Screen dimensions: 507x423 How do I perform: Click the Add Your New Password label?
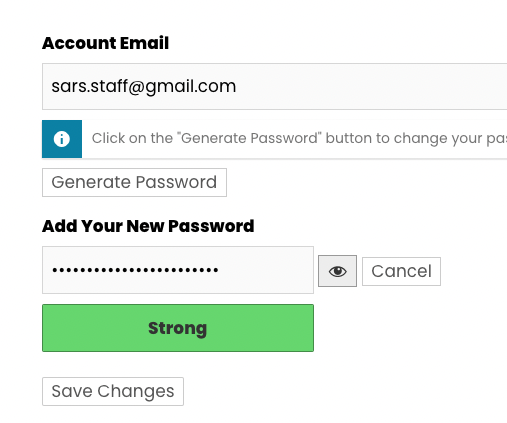tap(148, 226)
